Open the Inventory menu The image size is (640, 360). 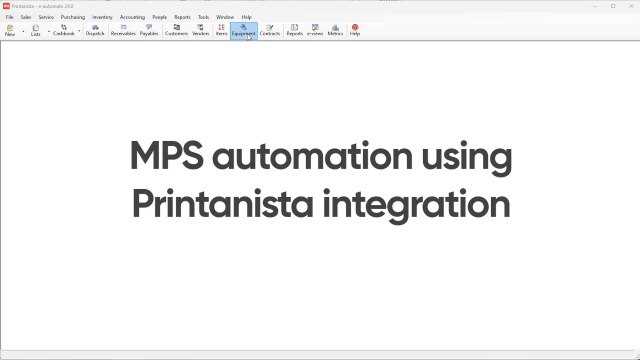pos(102,17)
